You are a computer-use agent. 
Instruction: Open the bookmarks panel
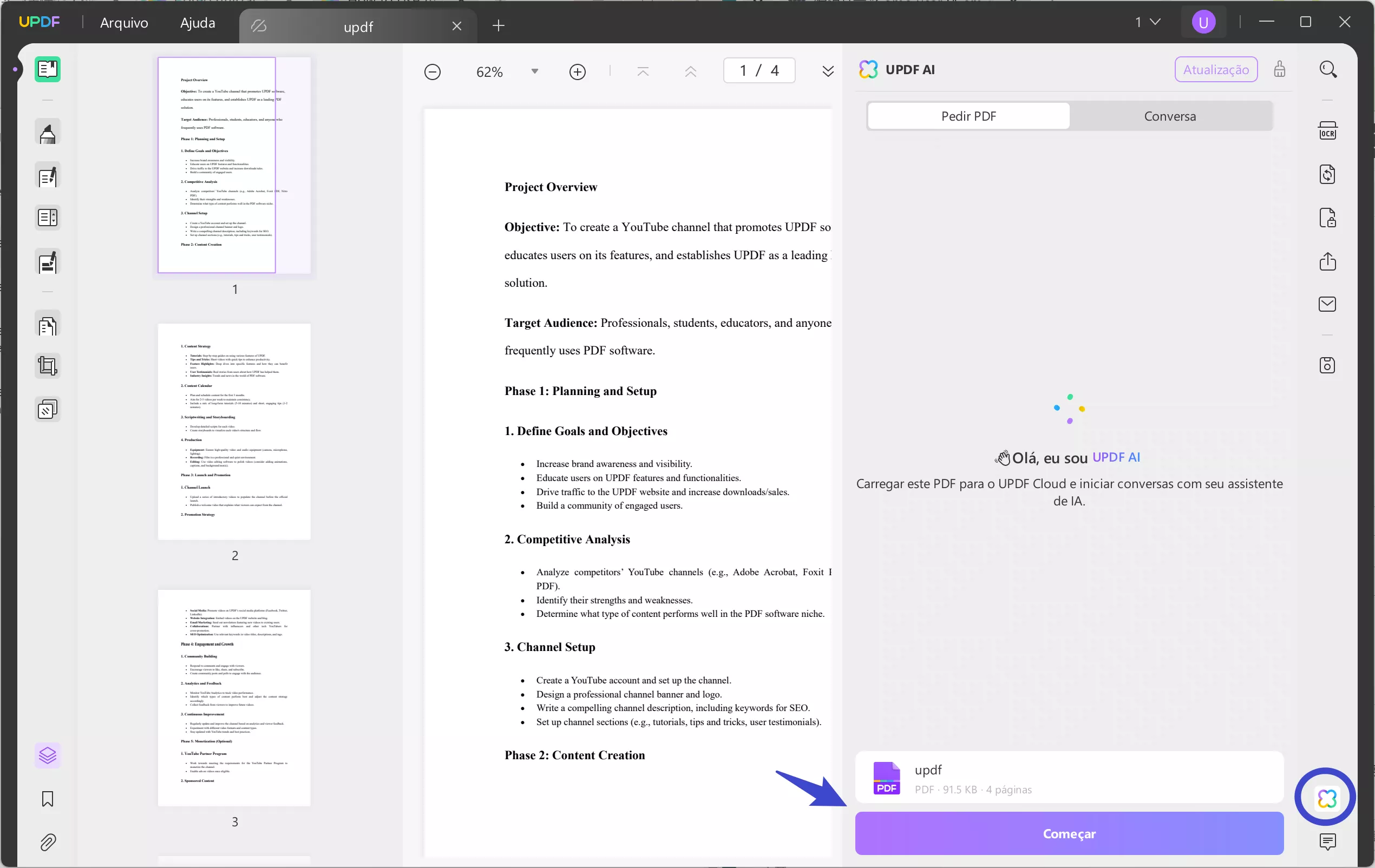[x=48, y=799]
